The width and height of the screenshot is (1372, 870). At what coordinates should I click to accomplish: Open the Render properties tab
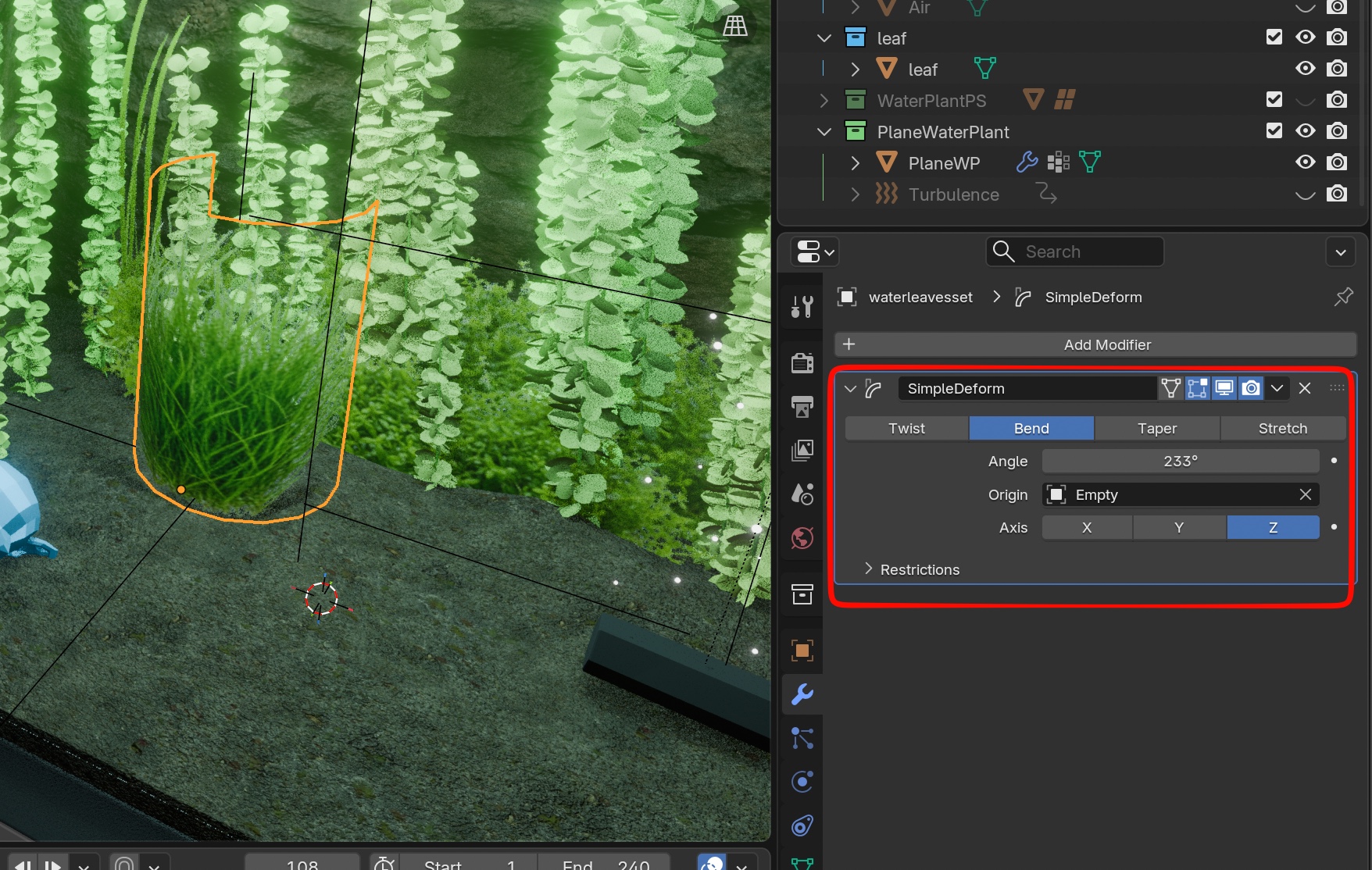click(802, 363)
